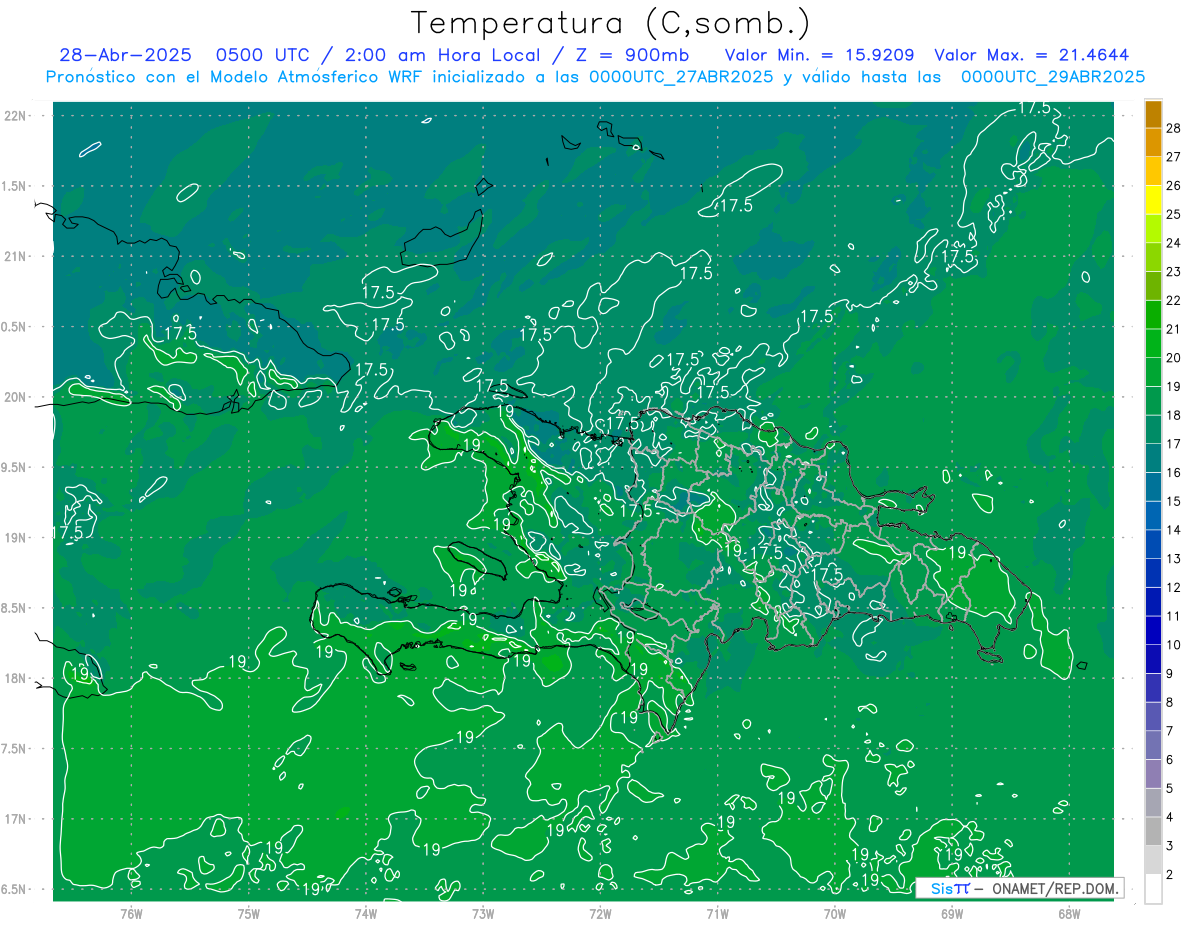Click the color scale label "22"
This screenshot has width=1200, height=927.
tap(1174, 300)
